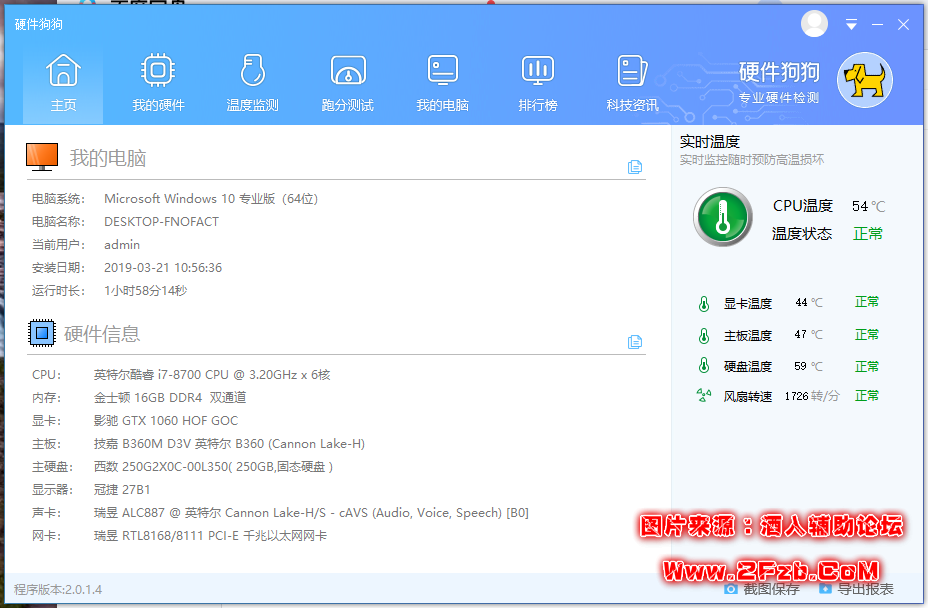Expand the title bar dropdown menu arrow
The width and height of the screenshot is (928, 608).
pos(851,25)
